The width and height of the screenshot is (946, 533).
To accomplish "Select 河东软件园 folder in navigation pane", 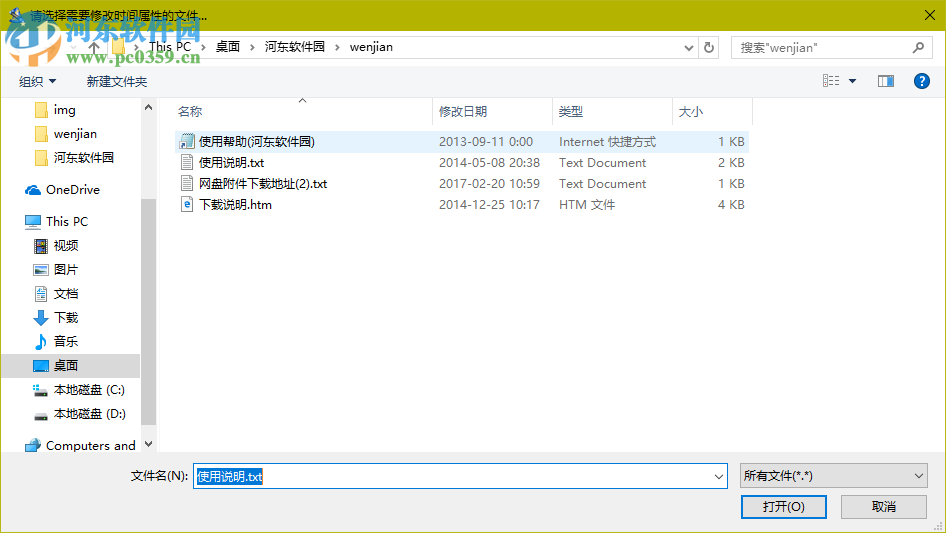I will coord(74,158).
